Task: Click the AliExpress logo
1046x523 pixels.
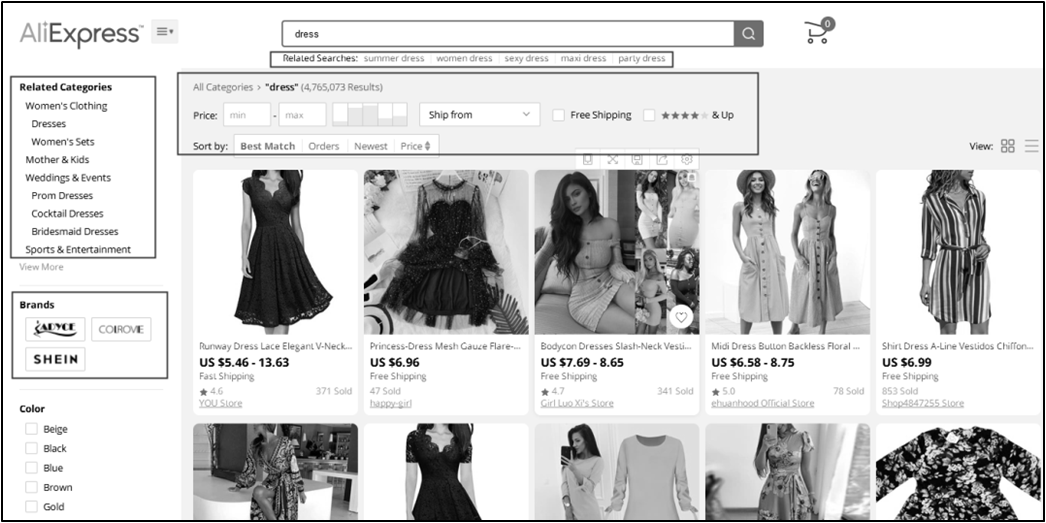Action: (x=81, y=33)
